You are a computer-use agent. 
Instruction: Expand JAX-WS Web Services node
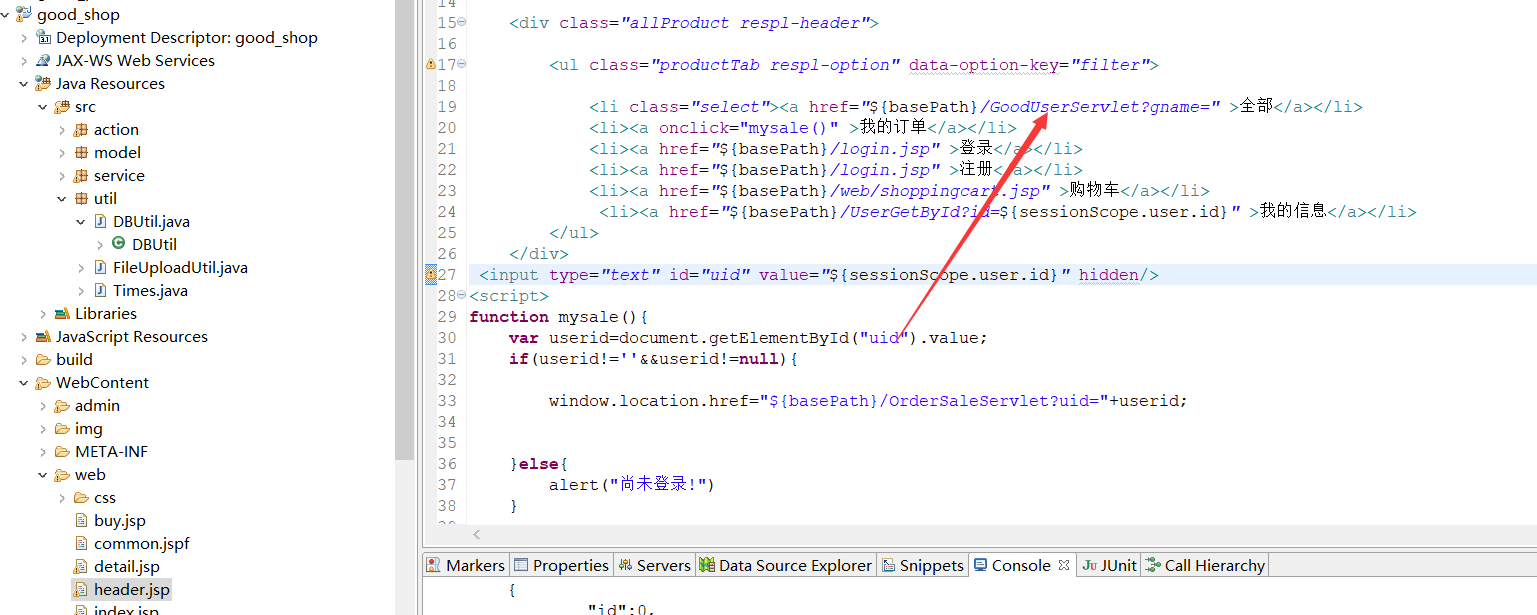tap(24, 60)
